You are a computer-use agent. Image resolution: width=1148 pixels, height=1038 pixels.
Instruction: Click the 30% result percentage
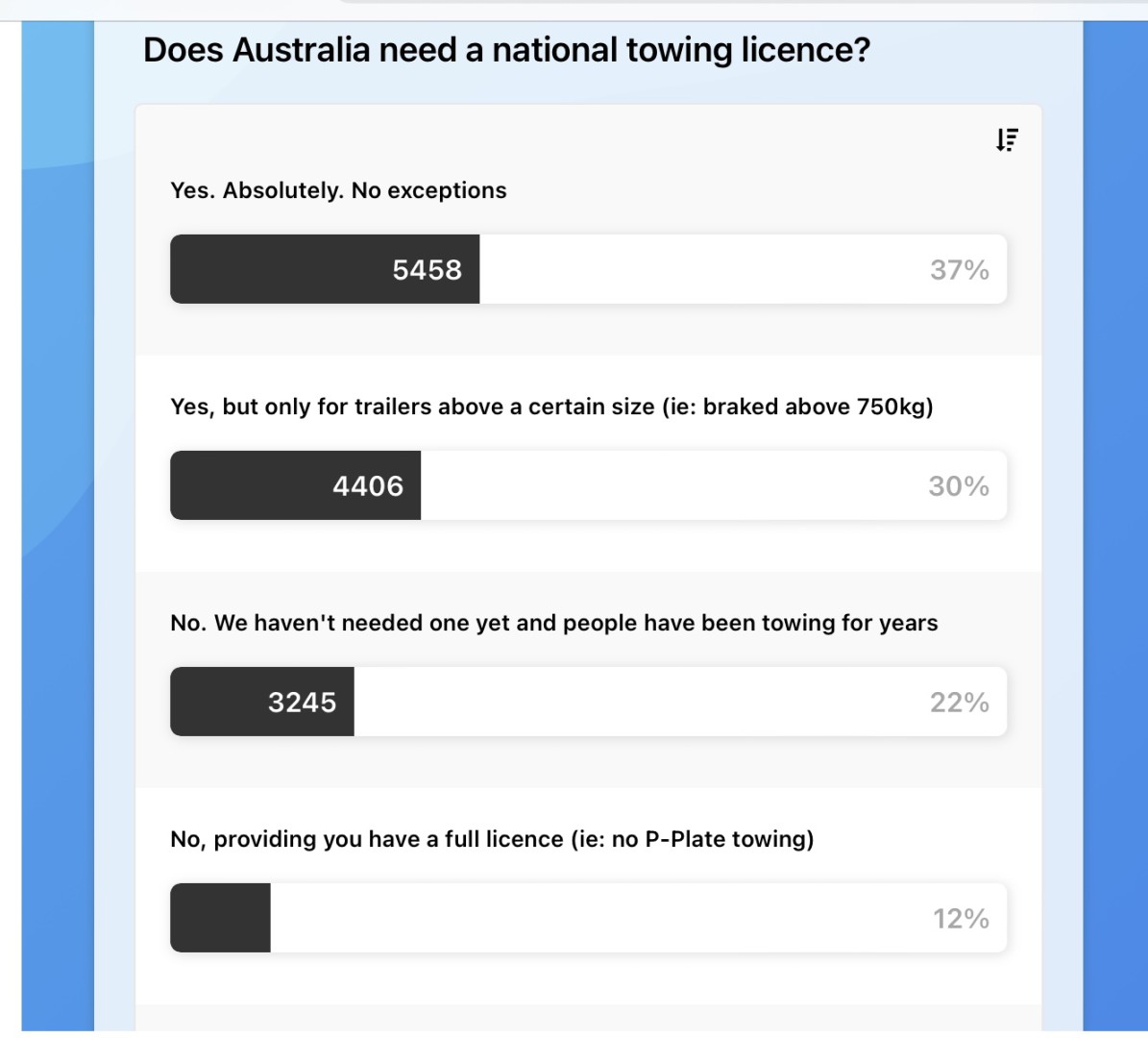[959, 486]
